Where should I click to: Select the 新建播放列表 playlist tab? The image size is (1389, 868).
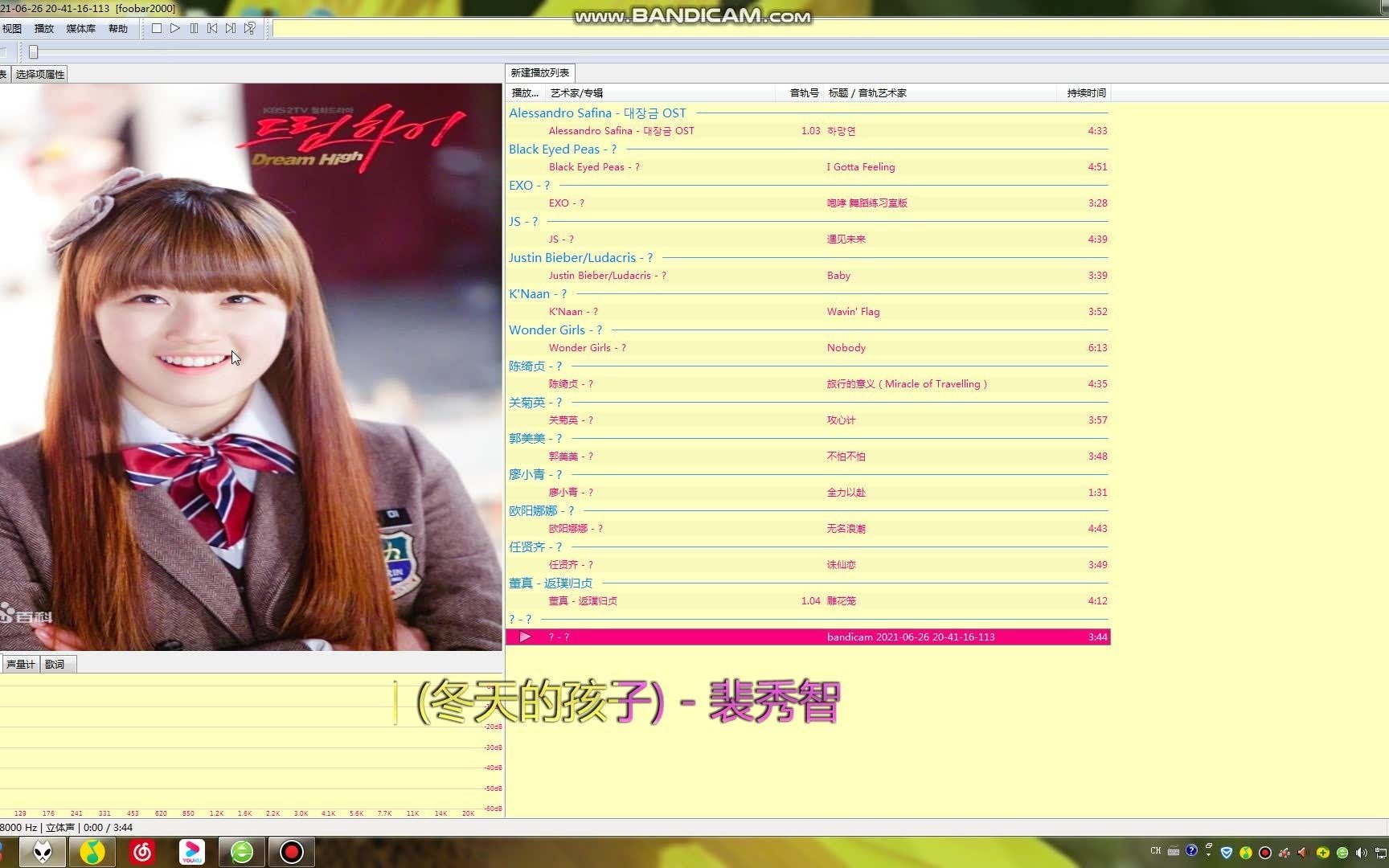[x=540, y=72]
